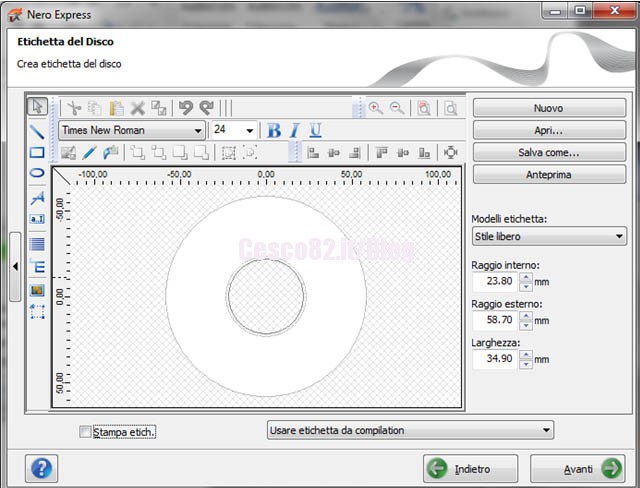Image resolution: width=640 pixels, height=488 pixels.
Task: Click the align bottom edges icon
Action: point(424,153)
